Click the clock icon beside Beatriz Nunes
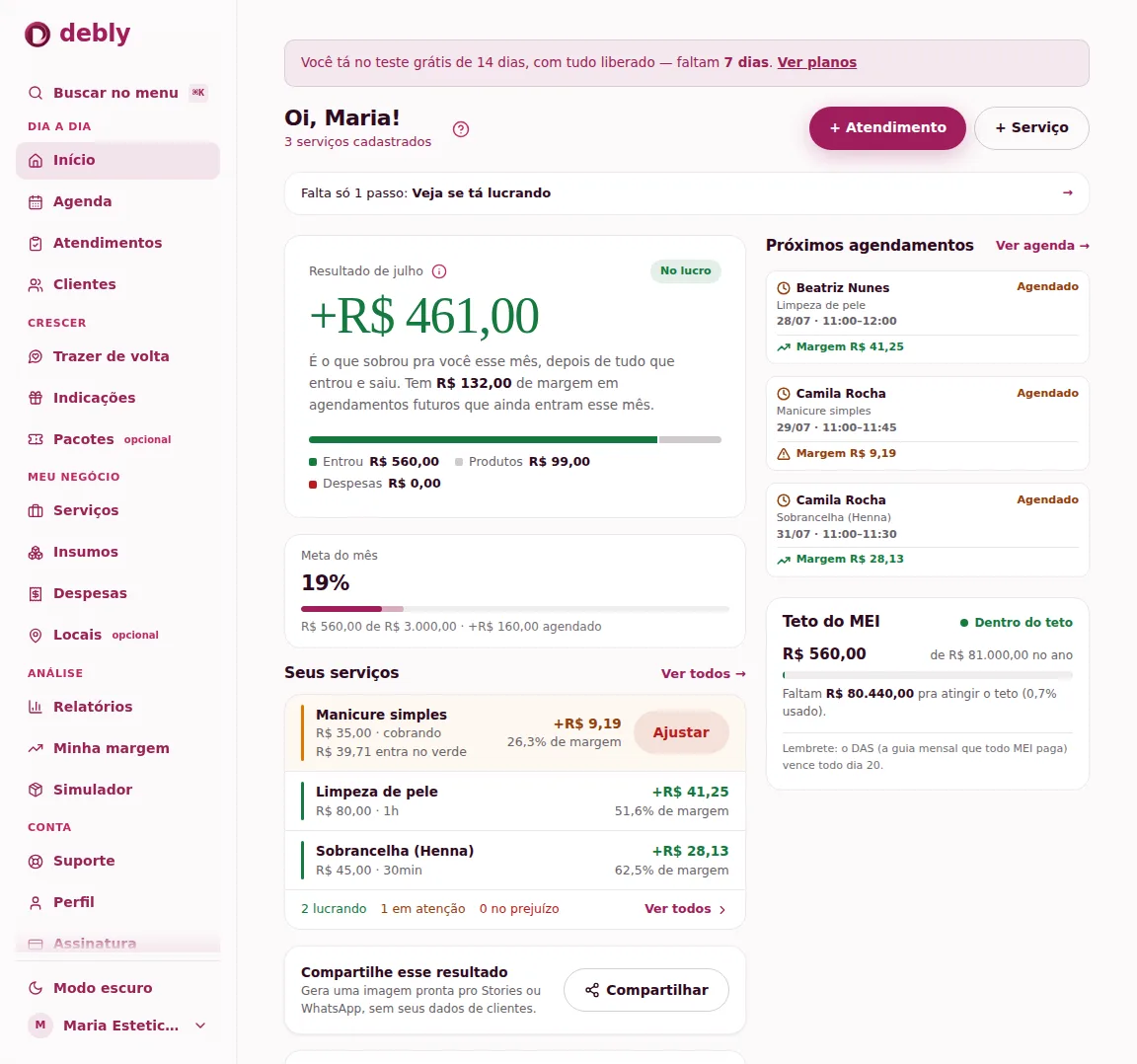 [783, 288]
